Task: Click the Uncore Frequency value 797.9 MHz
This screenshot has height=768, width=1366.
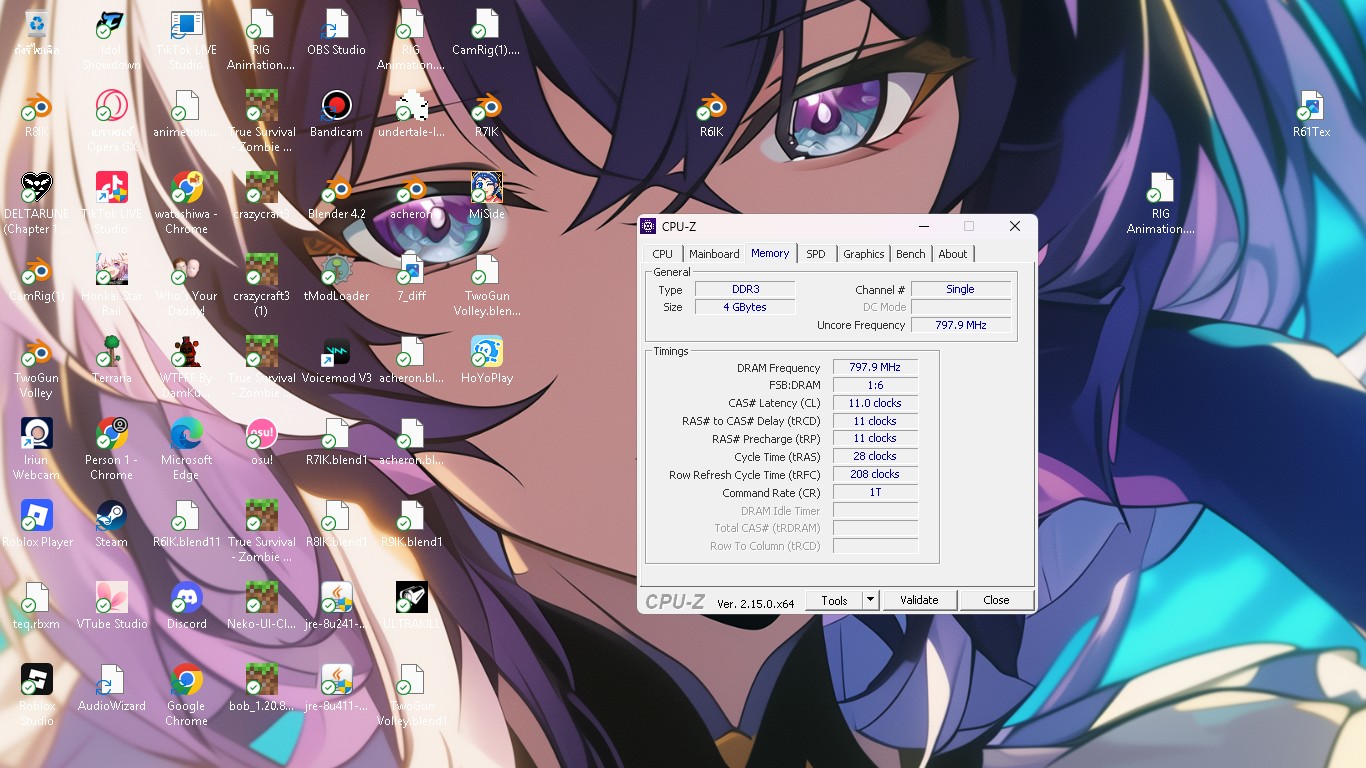Action: tap(960, 325)
